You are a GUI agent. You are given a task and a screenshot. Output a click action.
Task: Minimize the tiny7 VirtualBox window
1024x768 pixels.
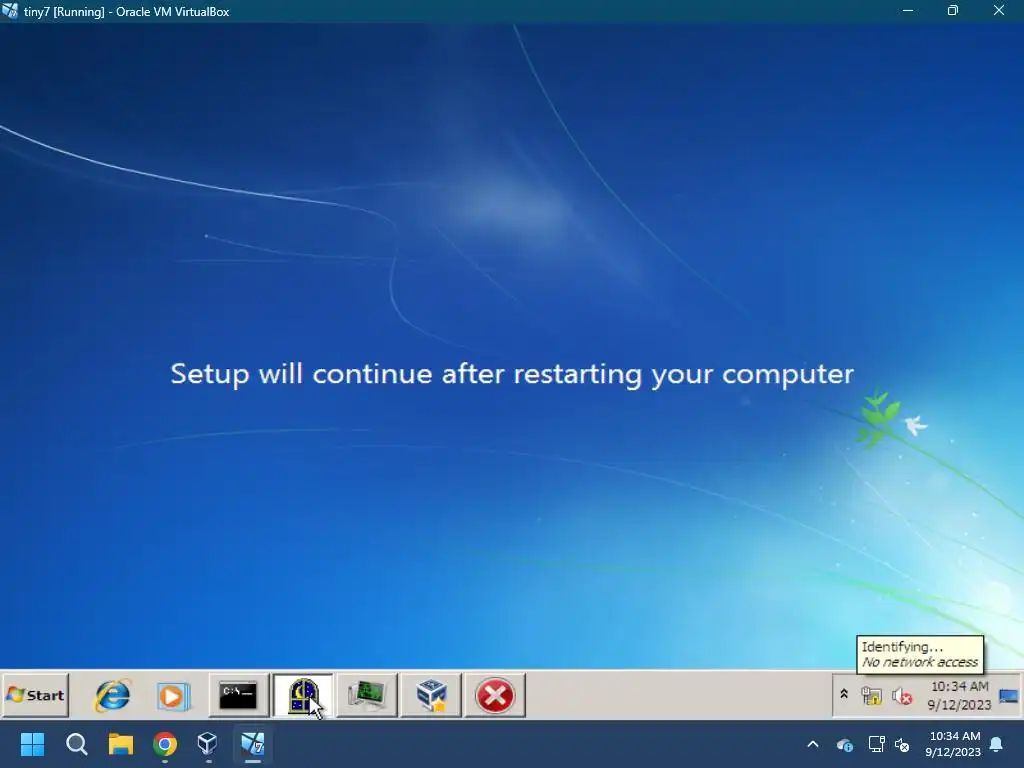[x=908, y=10]
